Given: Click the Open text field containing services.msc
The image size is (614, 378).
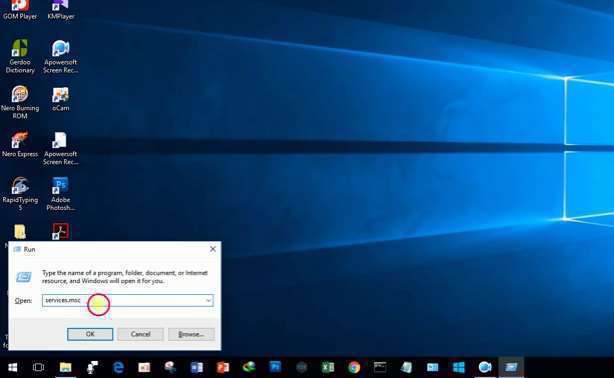Looking at the screenshot, I should click(128, 300).
